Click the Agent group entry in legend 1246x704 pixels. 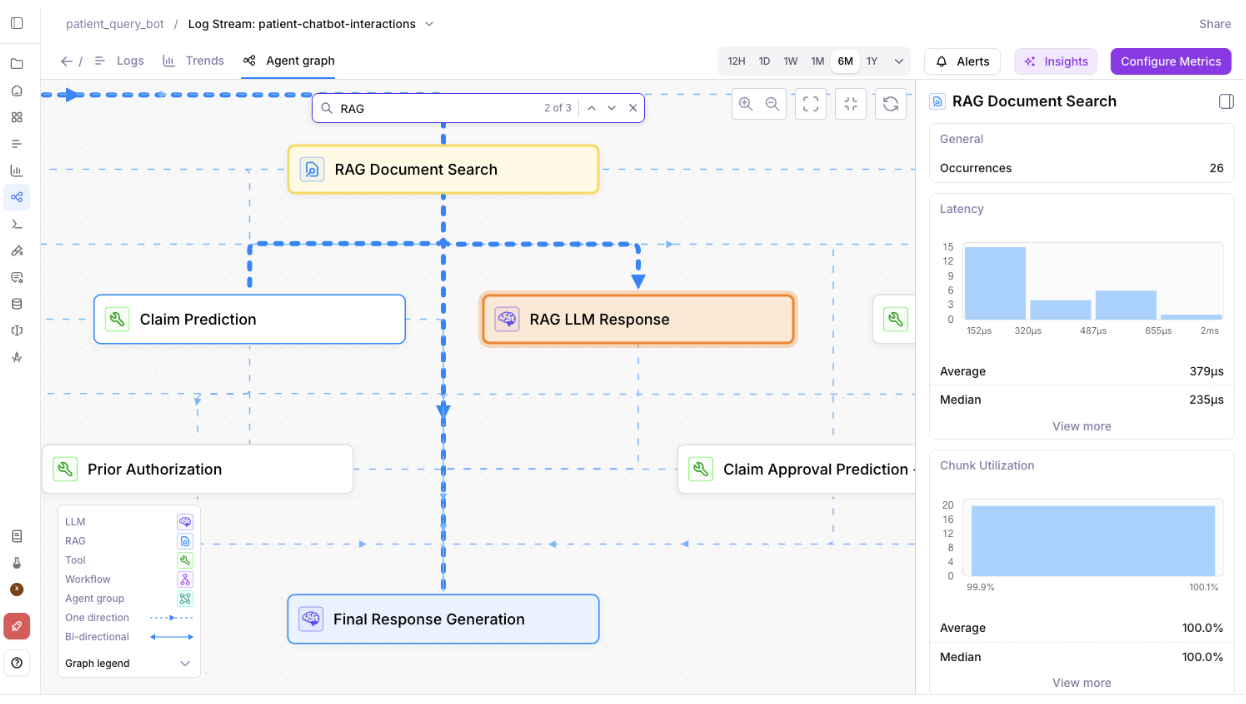click(129, 598)
